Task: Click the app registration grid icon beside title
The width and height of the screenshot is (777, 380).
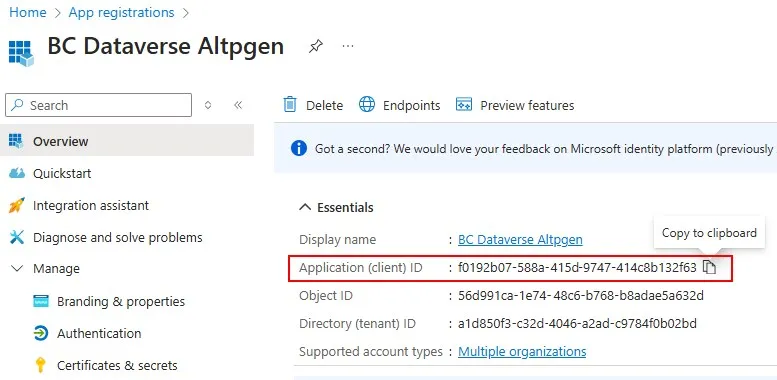Action: 21,53
